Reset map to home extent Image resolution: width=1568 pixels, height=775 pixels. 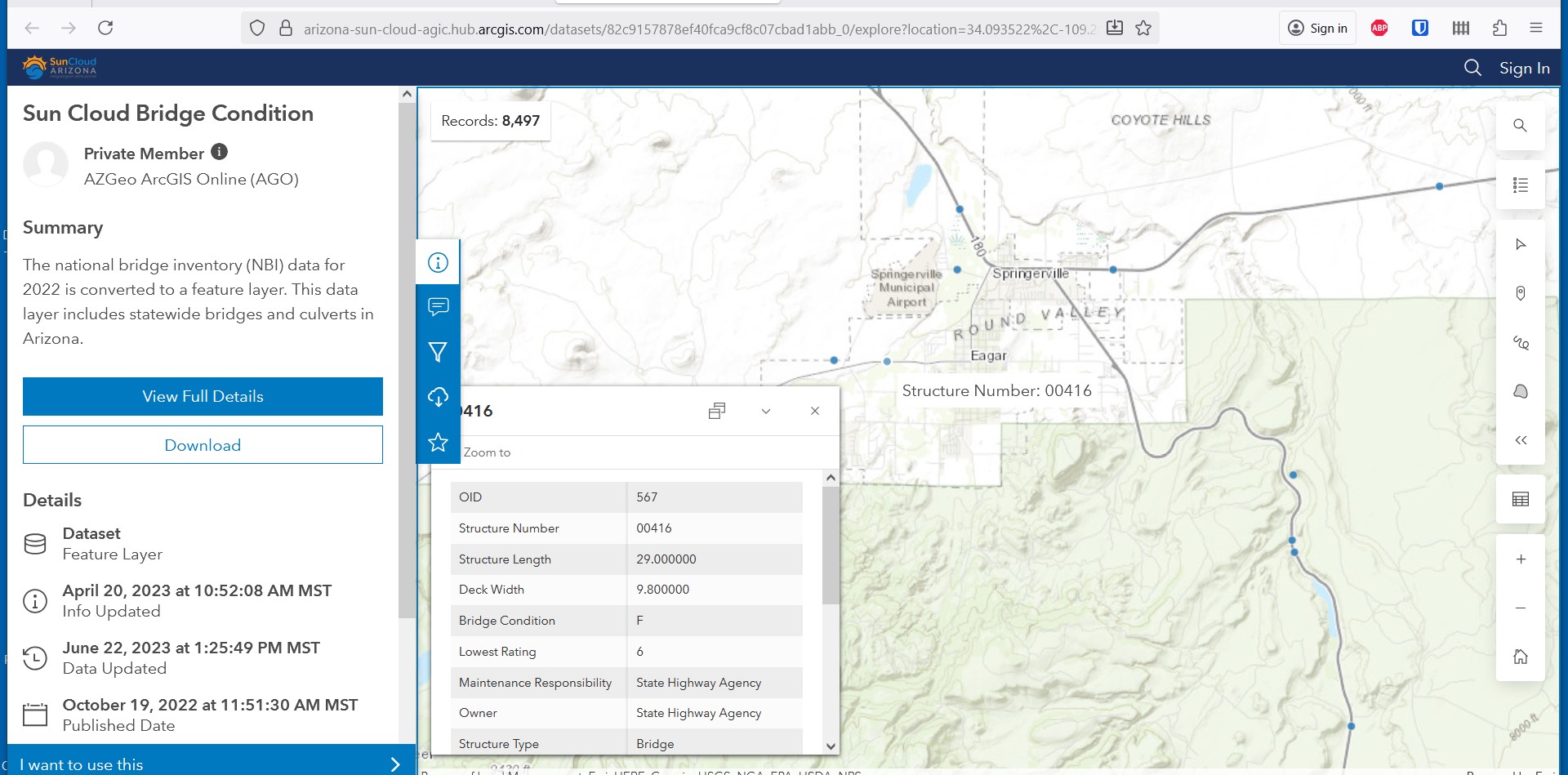point(1520,657)
